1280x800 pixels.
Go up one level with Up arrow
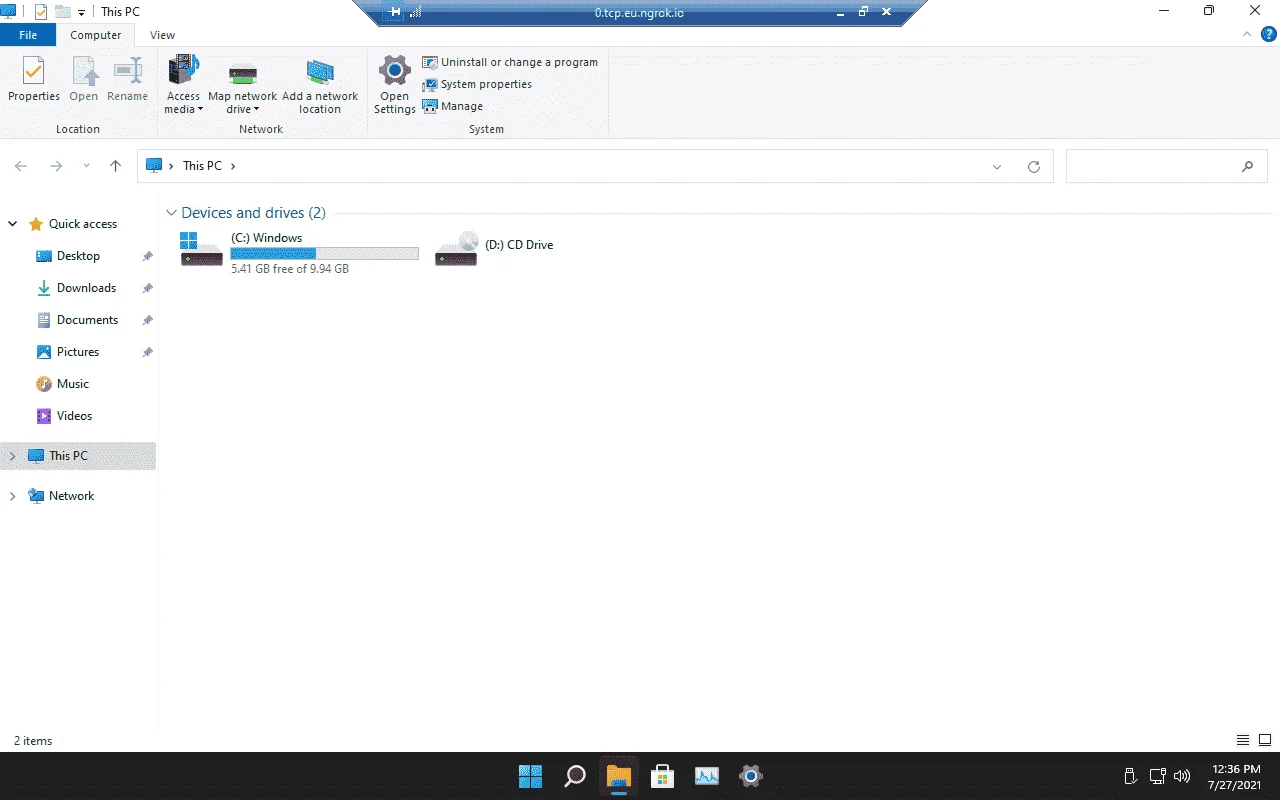pos(116,166)
